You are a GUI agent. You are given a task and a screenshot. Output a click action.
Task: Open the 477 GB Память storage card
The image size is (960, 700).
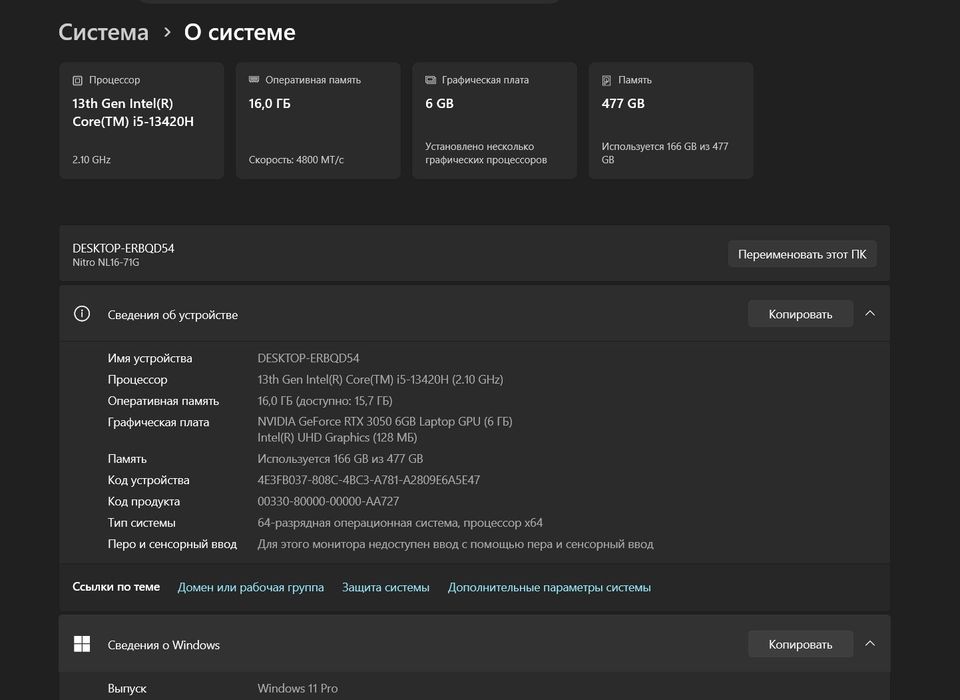[671, 121]
